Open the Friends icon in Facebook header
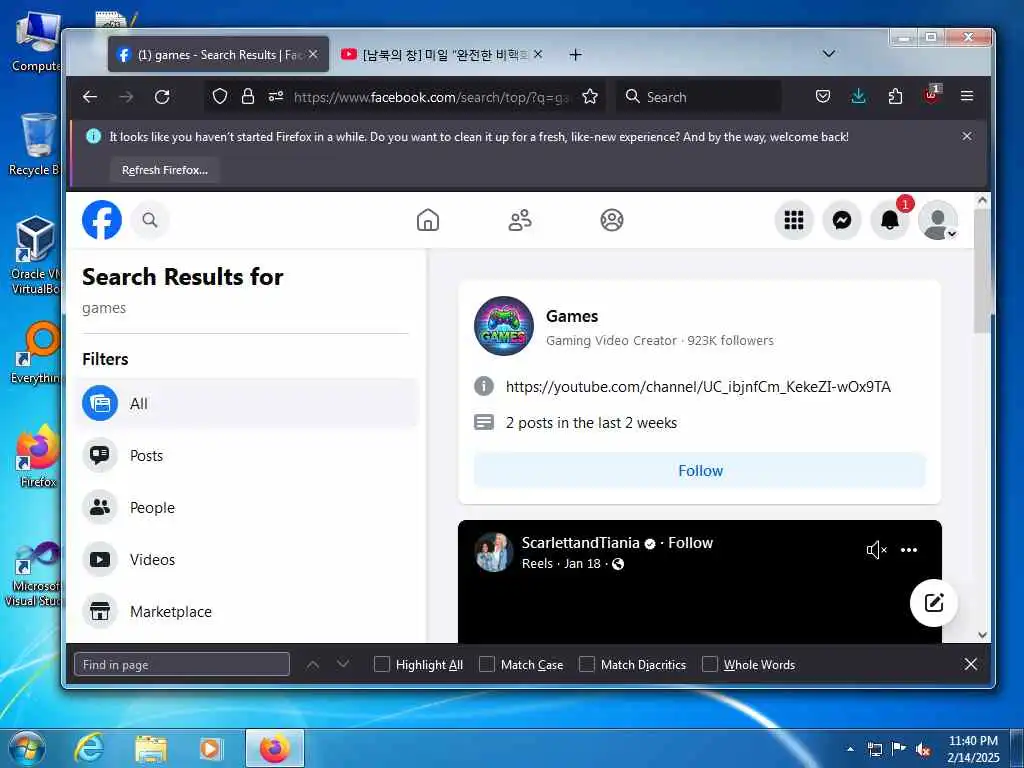The width and height of the screenshot is (1024, 768). [x=520, y=220]
